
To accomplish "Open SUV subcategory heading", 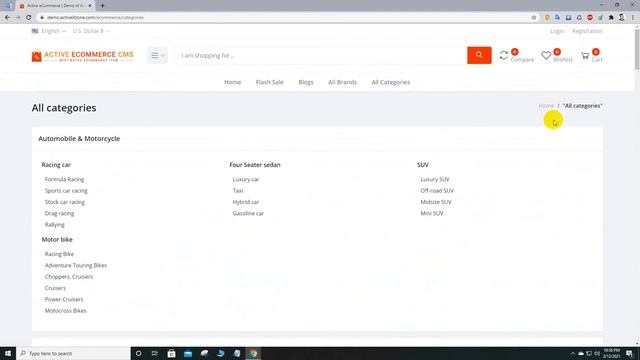I will click(423, 165).
